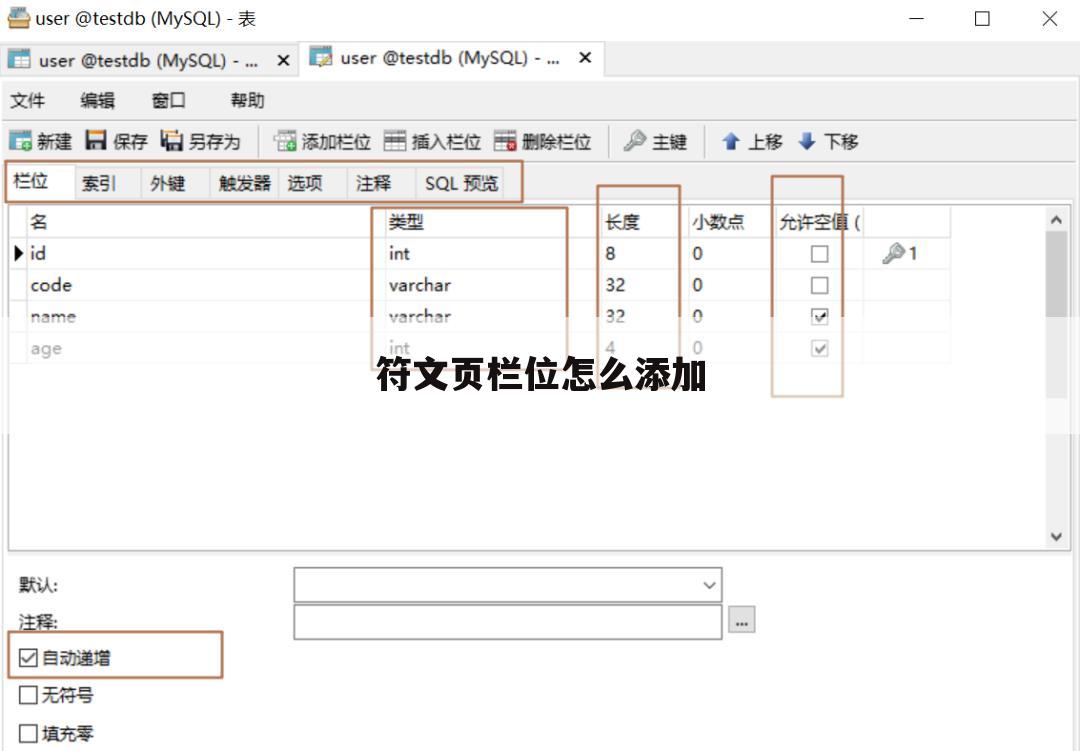
Task: Open the 窗口 menu
Action: click(169, 101)
